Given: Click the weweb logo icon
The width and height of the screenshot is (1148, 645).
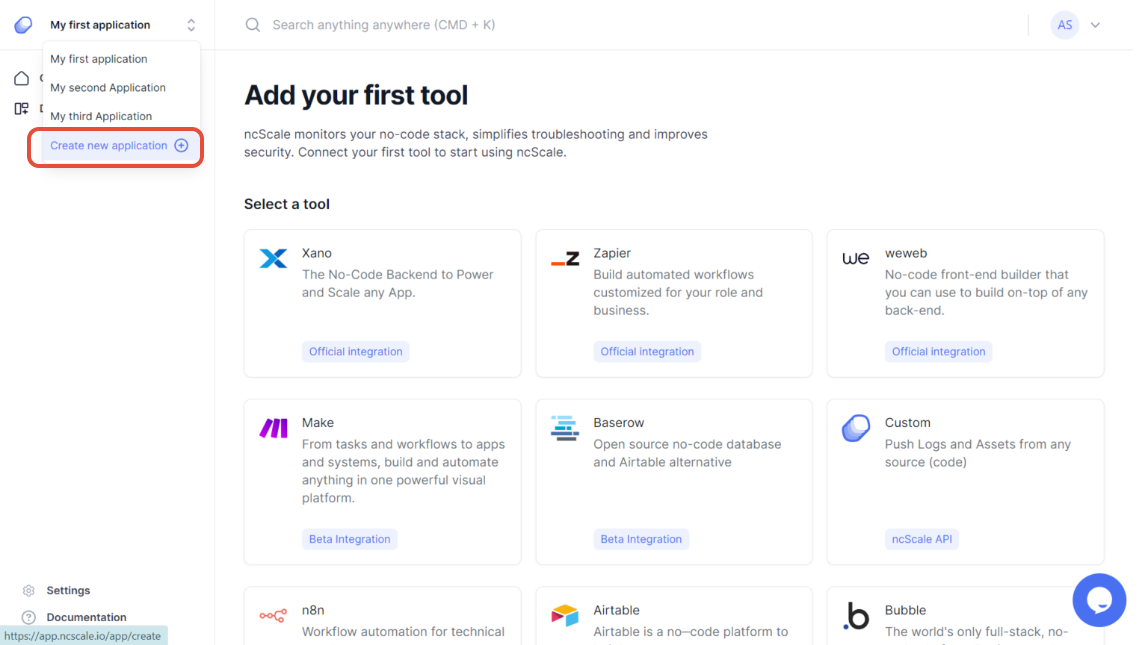Looking at the screenshot, I should (x=856, y=259).
